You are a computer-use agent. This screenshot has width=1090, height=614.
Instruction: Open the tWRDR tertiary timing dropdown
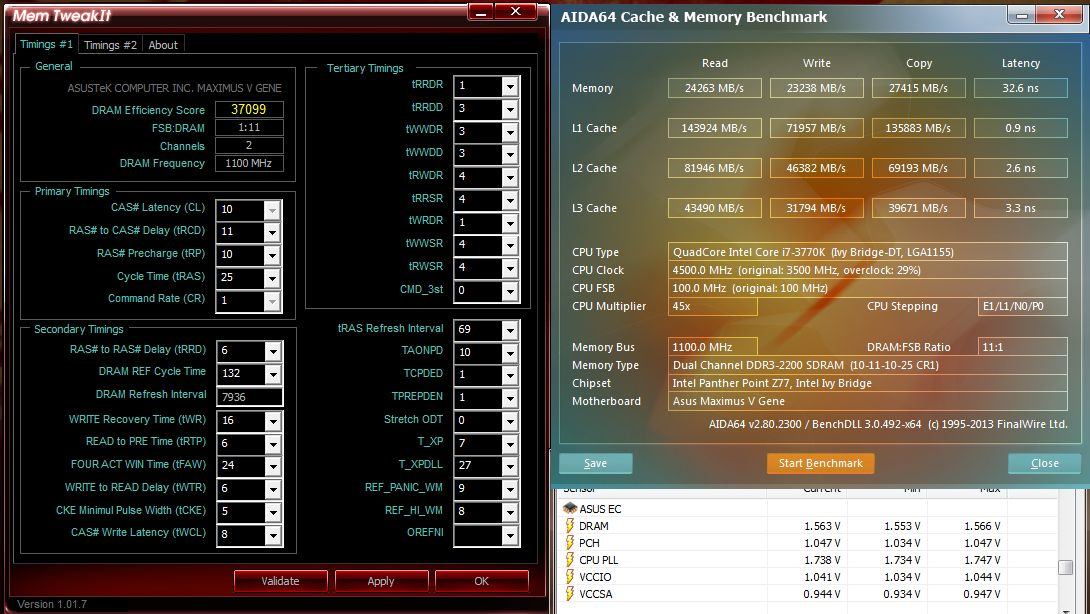(510, 223)
